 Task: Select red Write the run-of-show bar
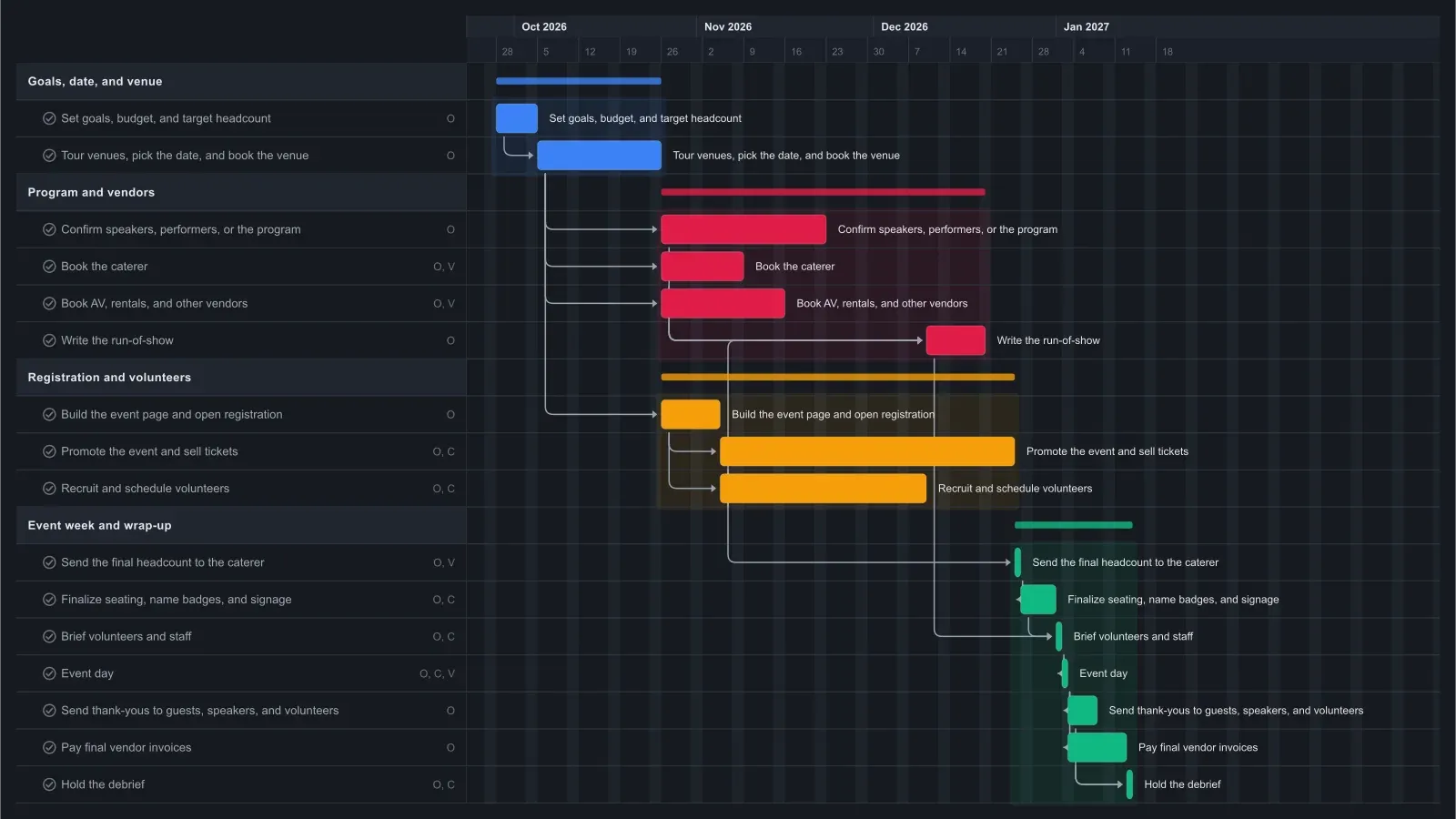955,340
